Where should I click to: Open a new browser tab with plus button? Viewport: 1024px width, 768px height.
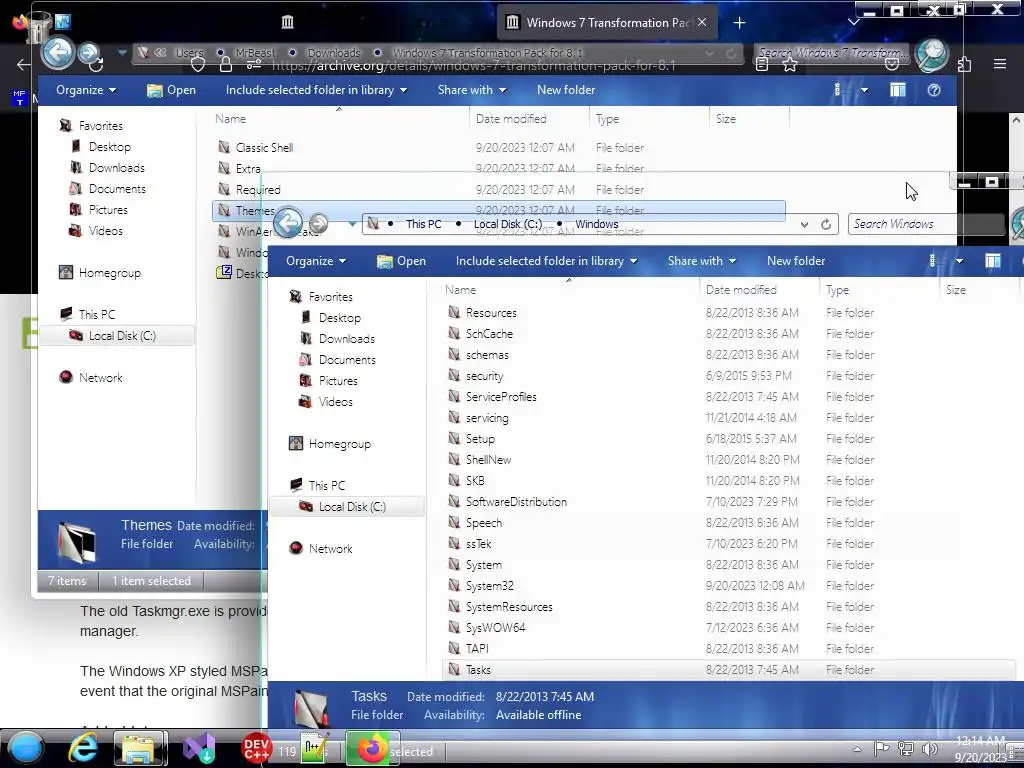[x=739, y=23]
